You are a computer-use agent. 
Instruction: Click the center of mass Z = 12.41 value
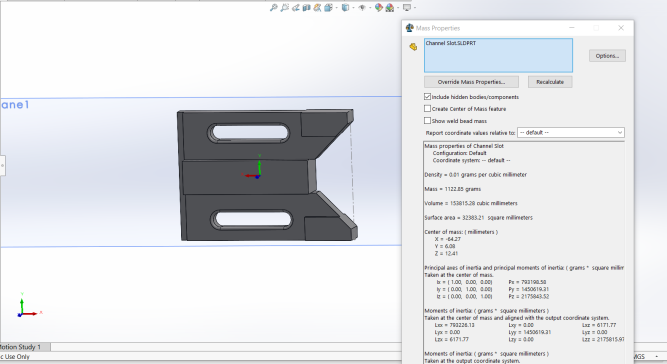click(x=446, y=253)
